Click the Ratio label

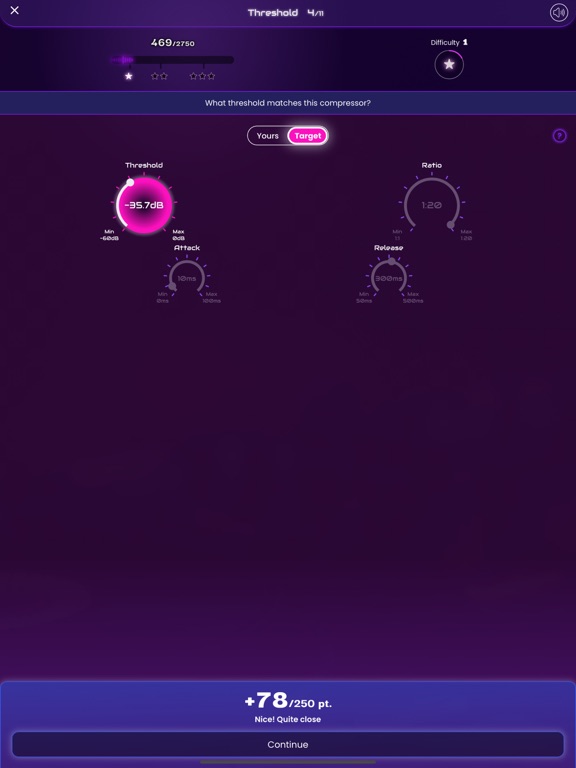point(432,165)
